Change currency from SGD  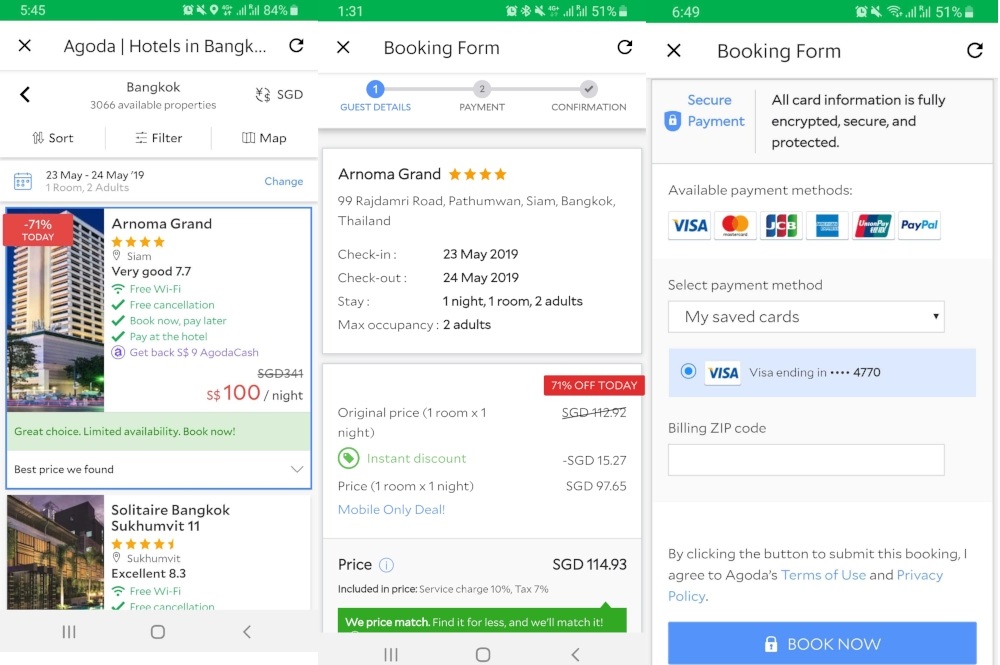[279, 94]
